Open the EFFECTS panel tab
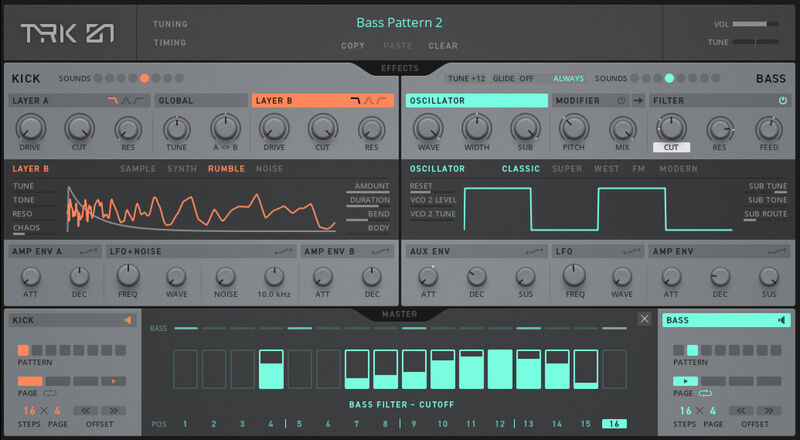Viewport: 800px width, 440px height. pos(399,68)
